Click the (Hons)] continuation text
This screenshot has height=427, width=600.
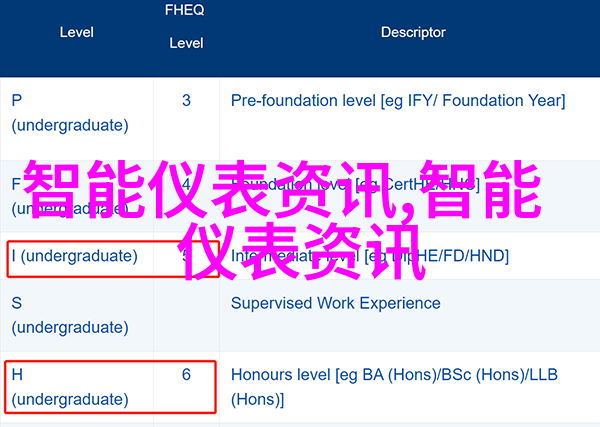click(257, 399)
